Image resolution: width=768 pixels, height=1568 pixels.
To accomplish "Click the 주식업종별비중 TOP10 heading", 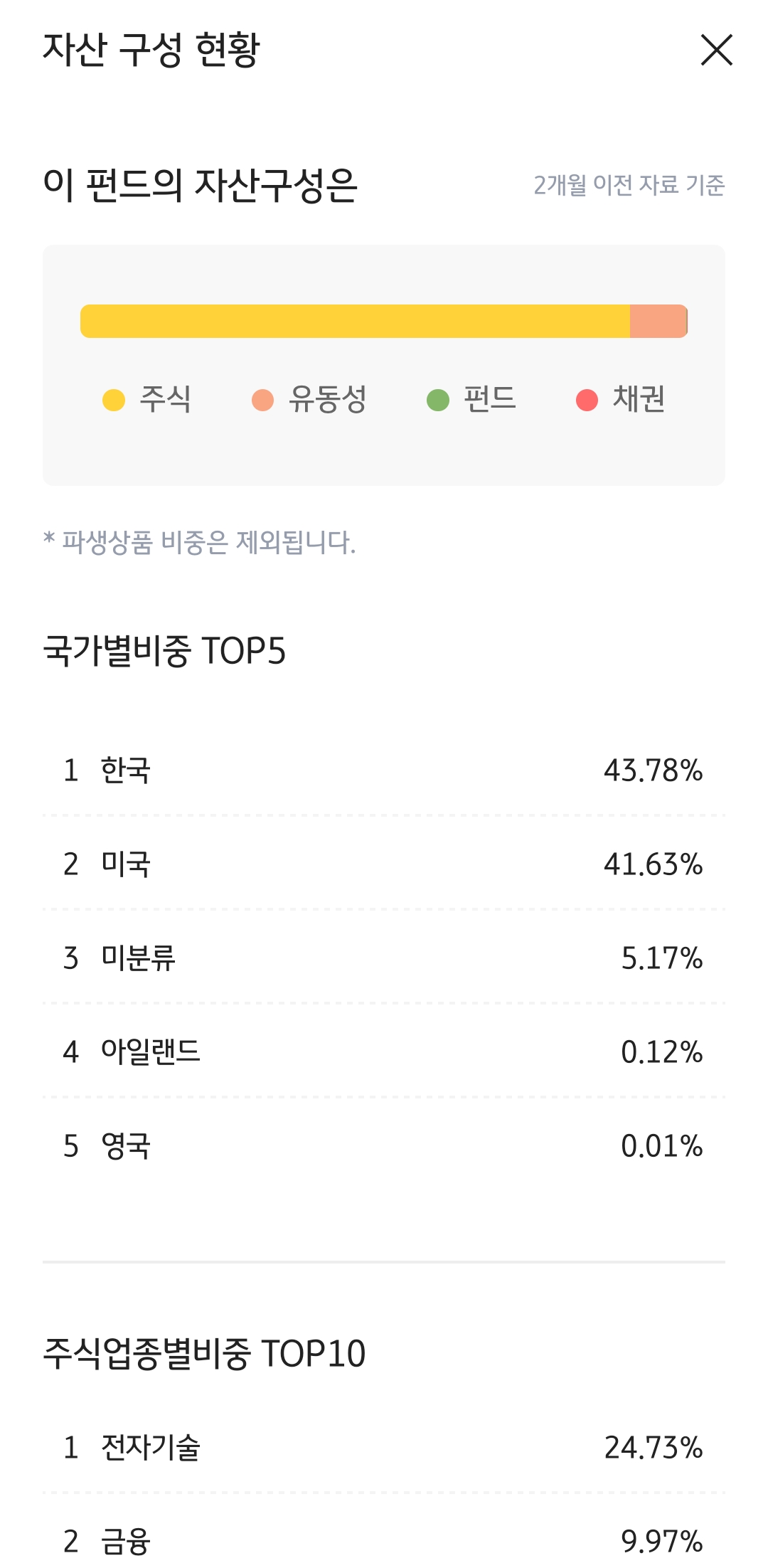I will [x=204, y=1354].
